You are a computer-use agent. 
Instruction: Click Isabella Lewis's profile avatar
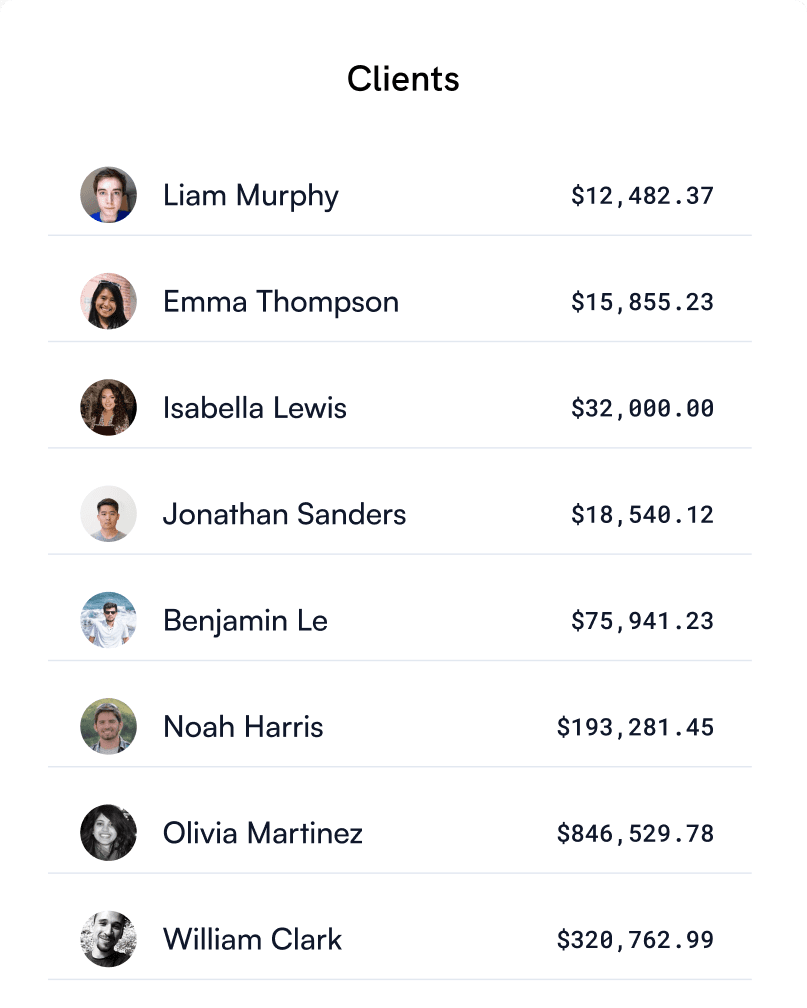coord(108,407)
